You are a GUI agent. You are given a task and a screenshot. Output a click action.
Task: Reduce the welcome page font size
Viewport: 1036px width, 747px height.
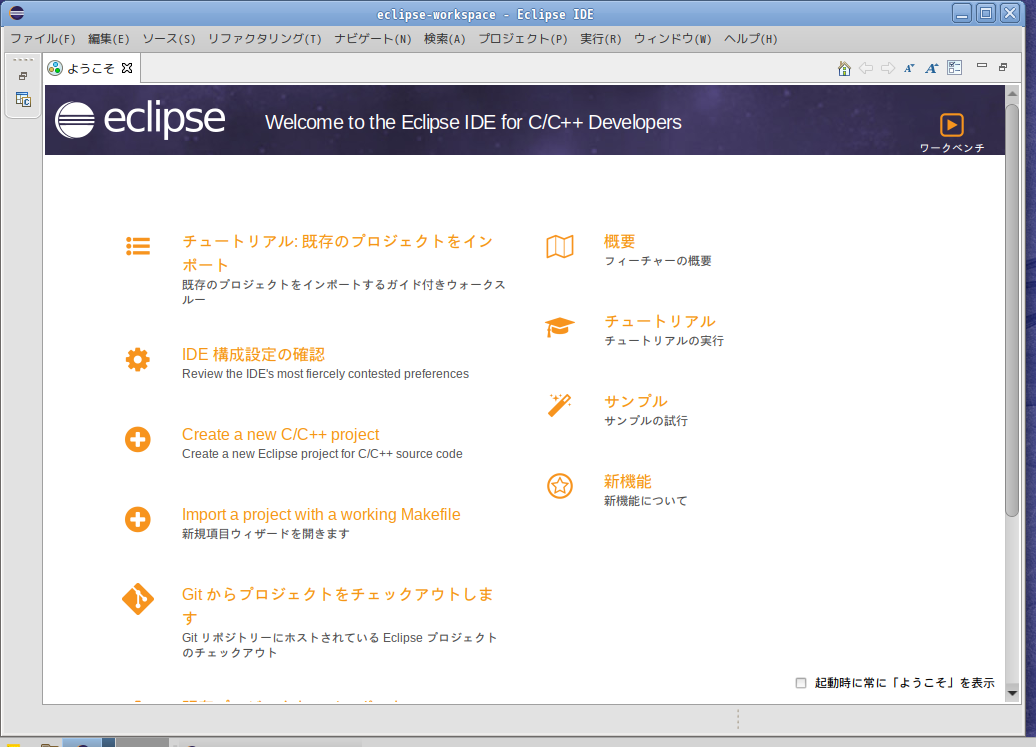(910, 68)
